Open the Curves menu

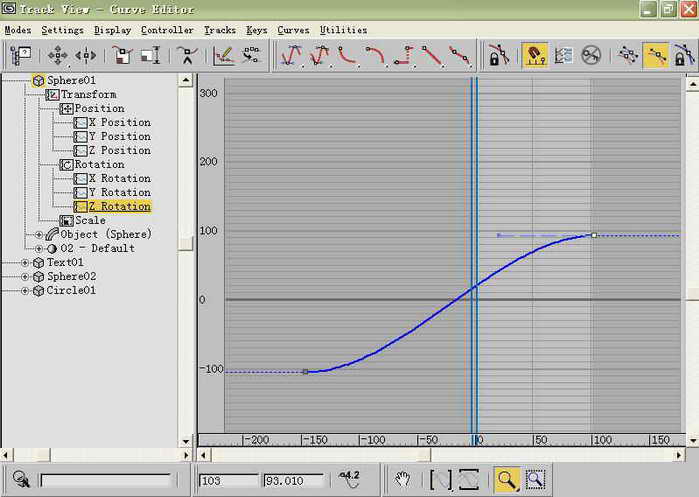pos(293,30)
